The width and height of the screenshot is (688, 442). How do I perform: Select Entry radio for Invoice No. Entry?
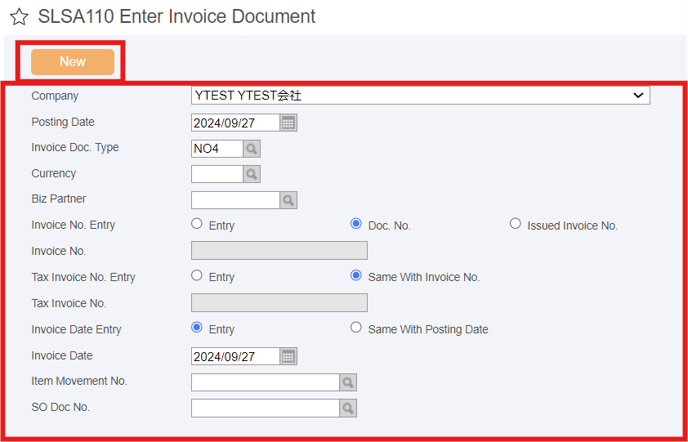click(x=197, y=224)
